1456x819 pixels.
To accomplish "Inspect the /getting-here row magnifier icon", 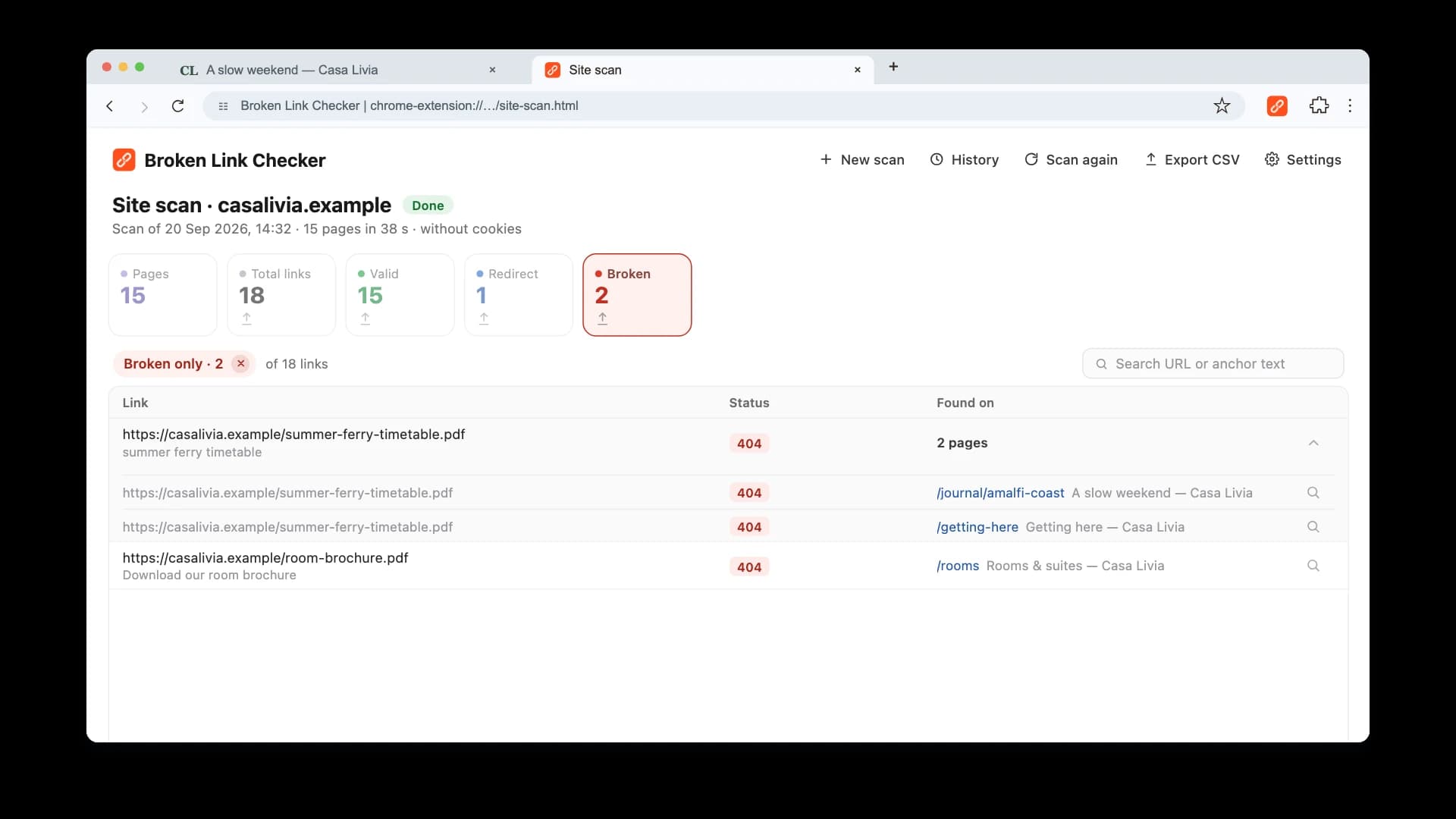I will point(1313,527).
